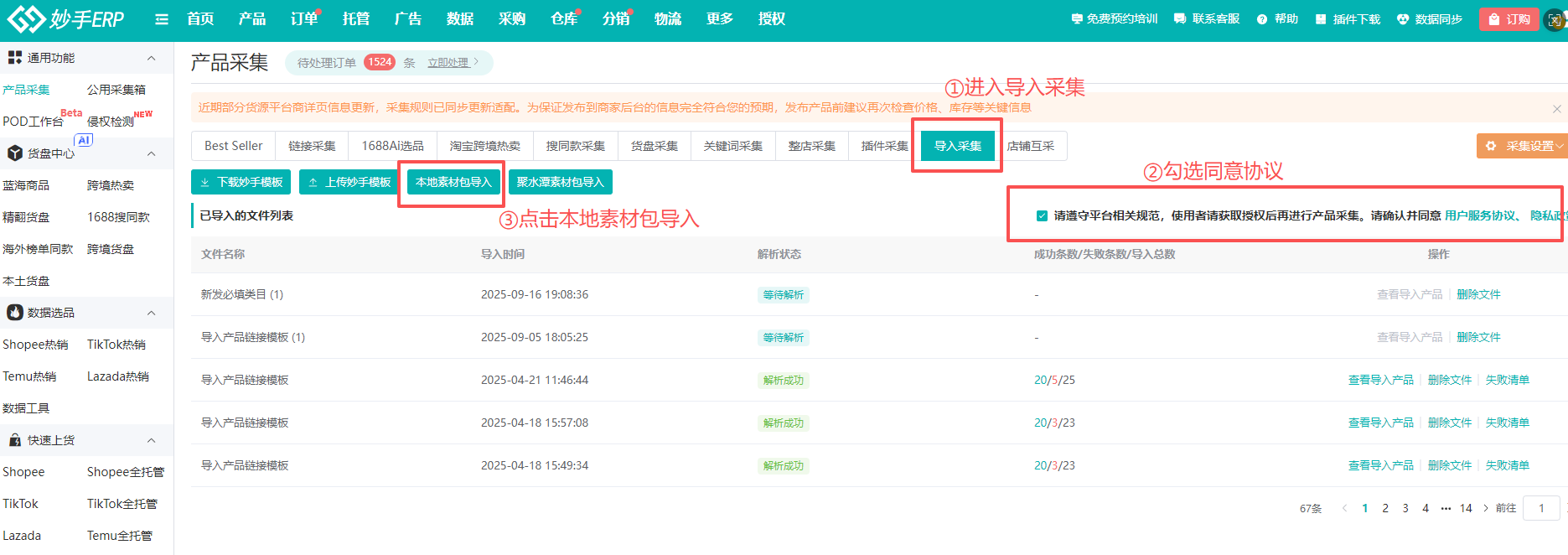Go to pagination page 2
Image resolution: width=1568 pixels, height=555 pixels.
point(1385,508)
